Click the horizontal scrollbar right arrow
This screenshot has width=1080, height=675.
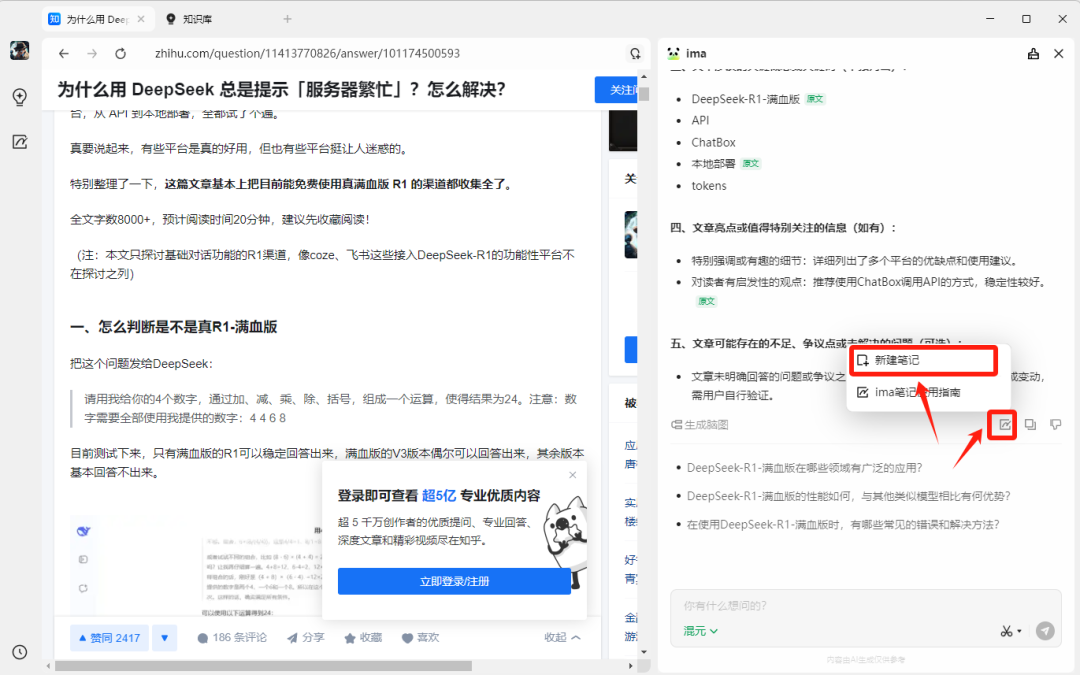(x=630, y=666)
